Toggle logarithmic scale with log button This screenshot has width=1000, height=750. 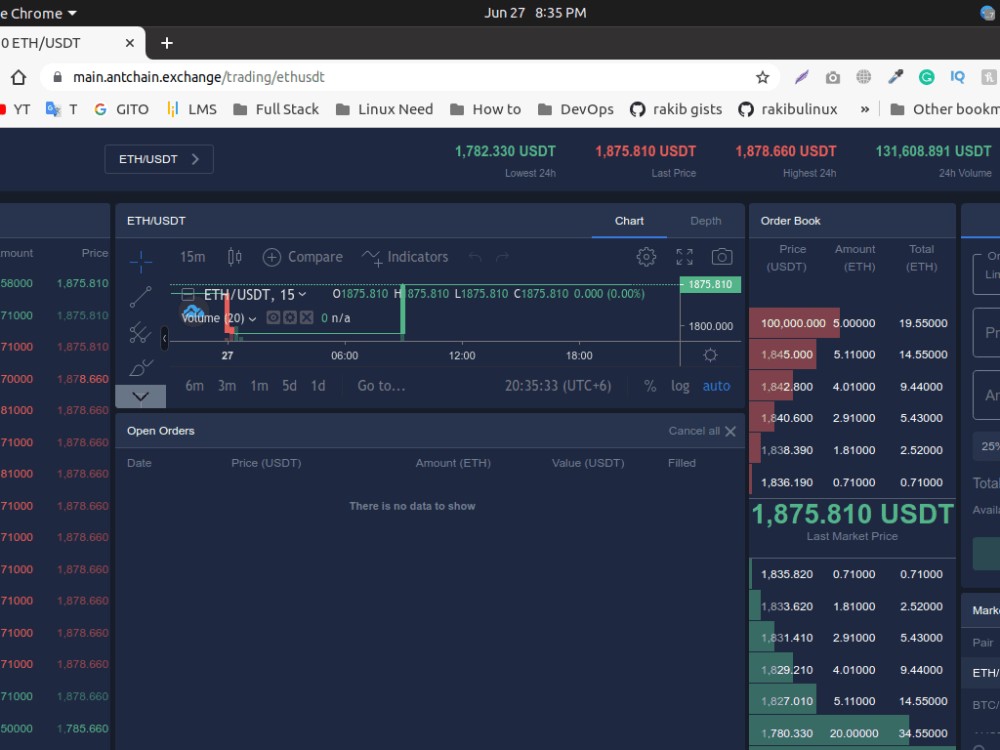click(681, 386)
